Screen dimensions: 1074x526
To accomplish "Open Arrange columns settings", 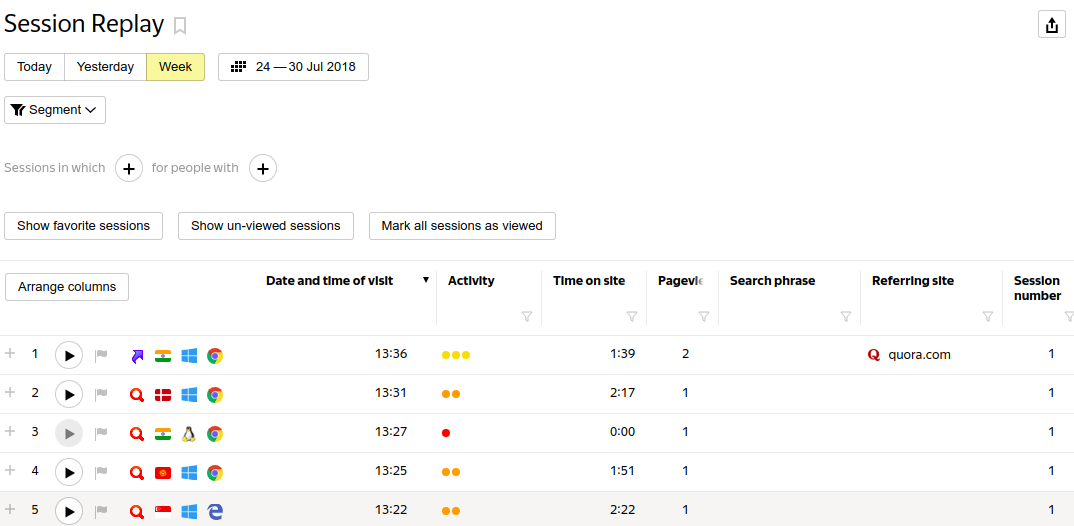I will pyautogui.click(x=67, y=287).
